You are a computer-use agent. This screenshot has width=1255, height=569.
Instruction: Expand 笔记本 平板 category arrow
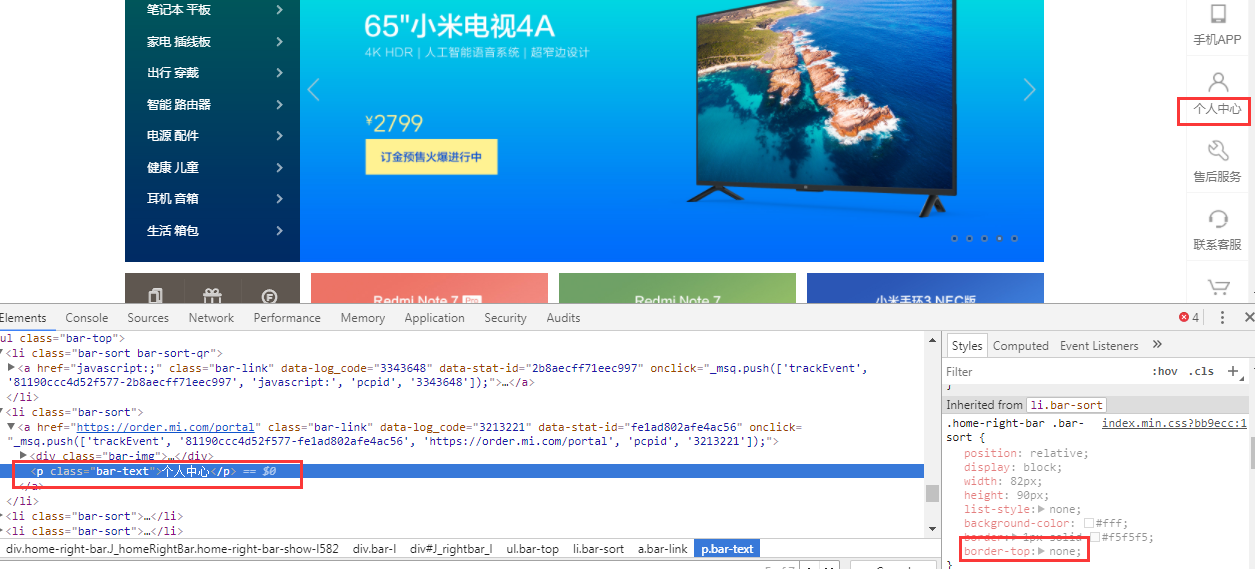pos(279,10)
